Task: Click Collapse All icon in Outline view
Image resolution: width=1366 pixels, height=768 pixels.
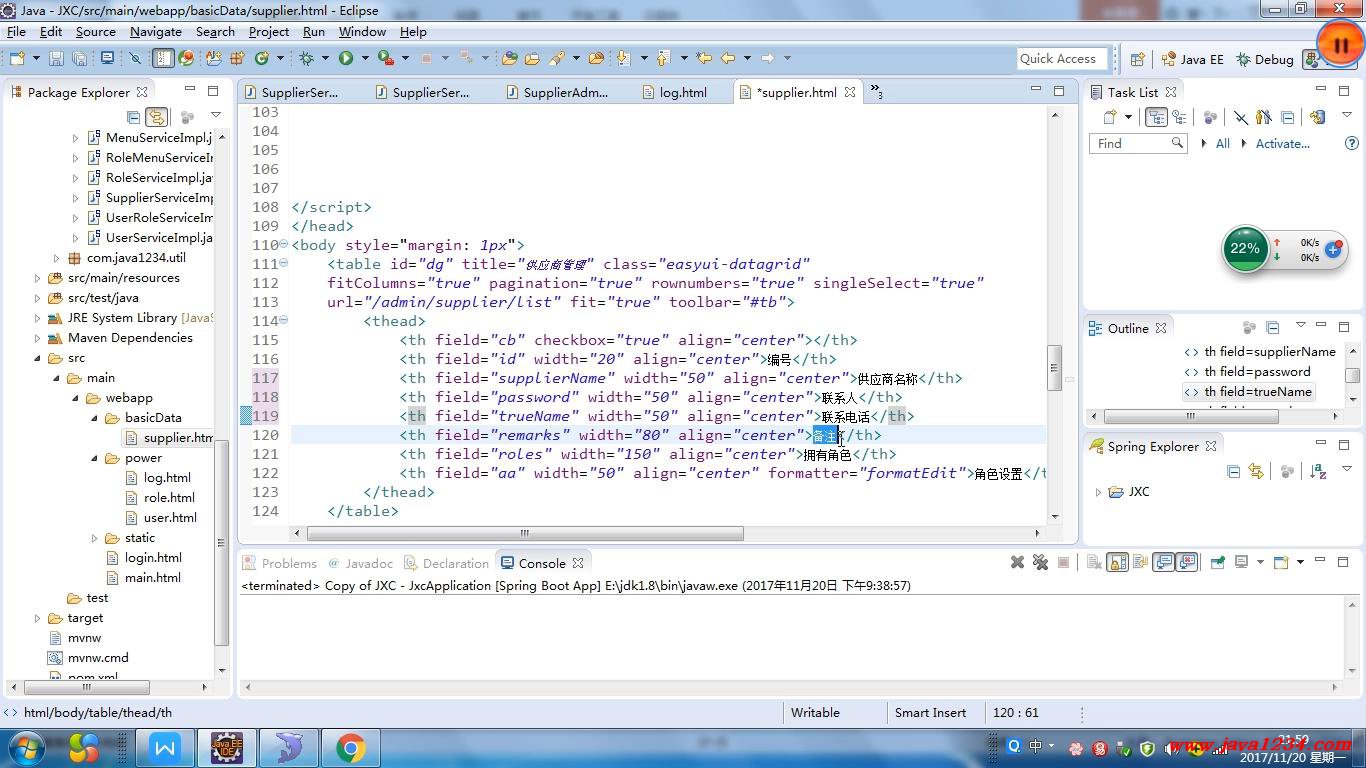Action: (x=1273, y=327)
